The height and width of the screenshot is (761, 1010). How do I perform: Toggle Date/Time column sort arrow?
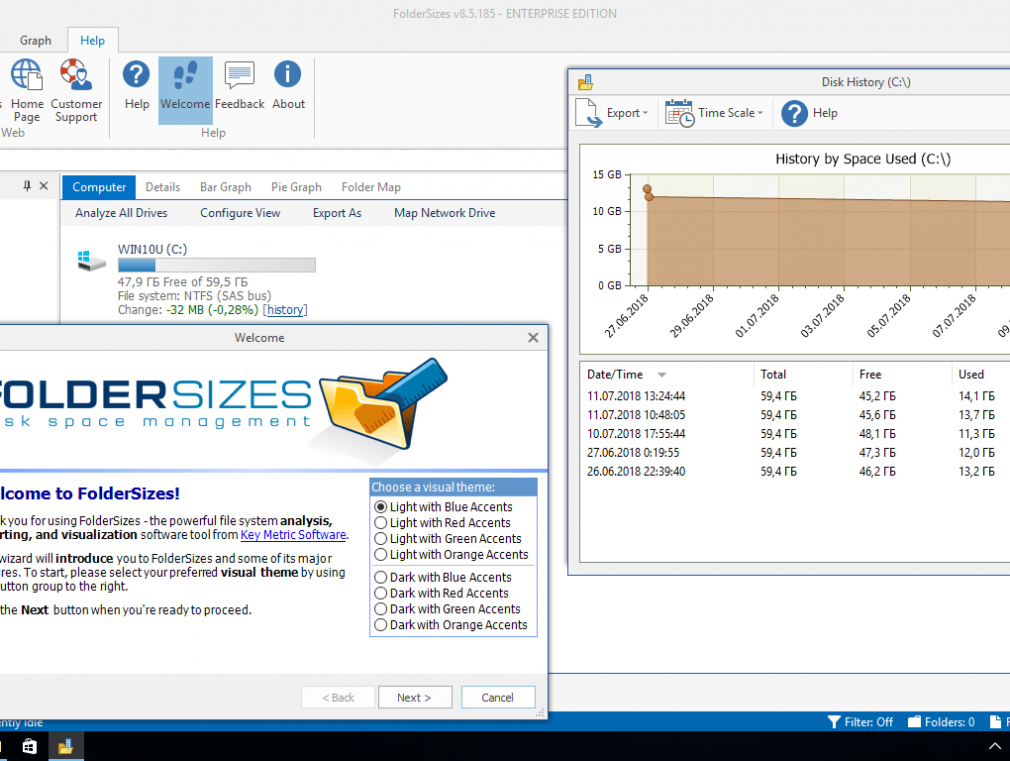tap(662, 375)
